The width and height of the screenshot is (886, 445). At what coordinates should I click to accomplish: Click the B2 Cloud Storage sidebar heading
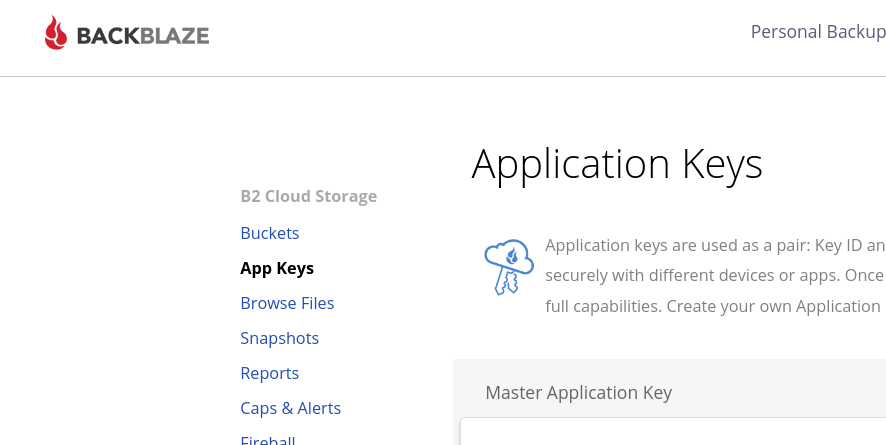[x=308, y=196]
